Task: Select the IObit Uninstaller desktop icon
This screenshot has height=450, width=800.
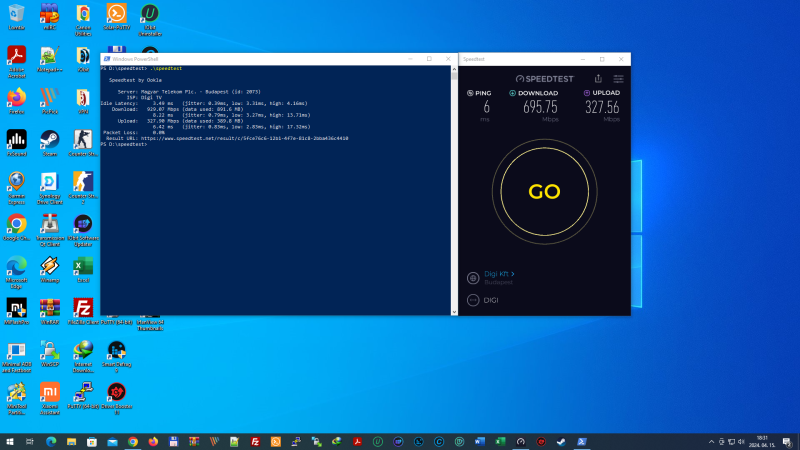Action: pos(149,19)
